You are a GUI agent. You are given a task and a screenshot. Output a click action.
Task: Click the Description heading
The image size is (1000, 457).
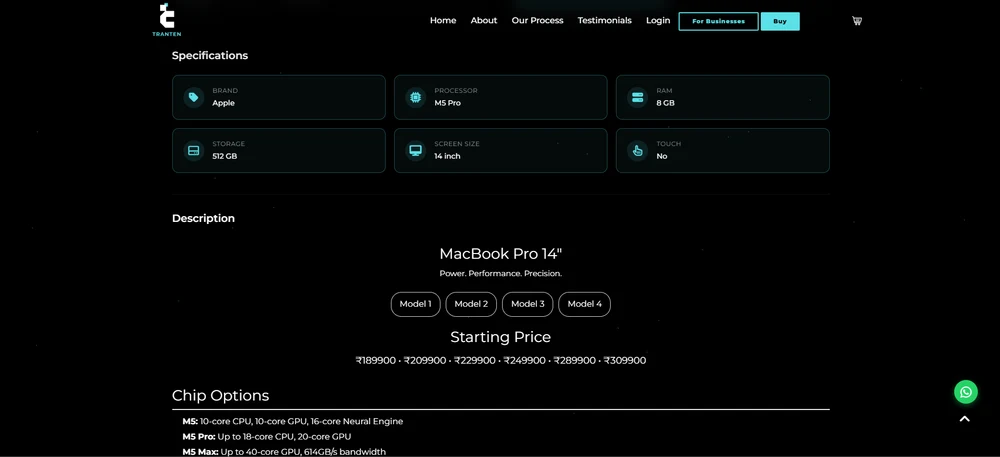(x=203, y=219)
